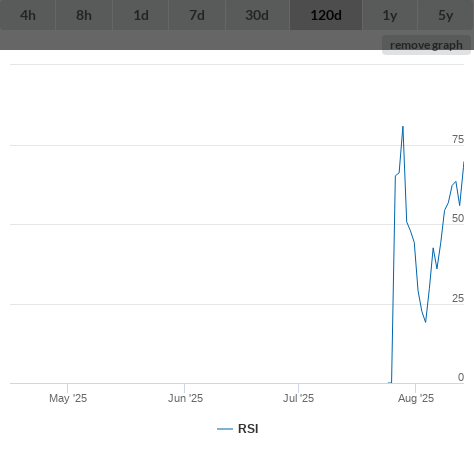Switch to the 8h time range
The width and height of the screenshot is (474, 455).
tap(84, 15)
